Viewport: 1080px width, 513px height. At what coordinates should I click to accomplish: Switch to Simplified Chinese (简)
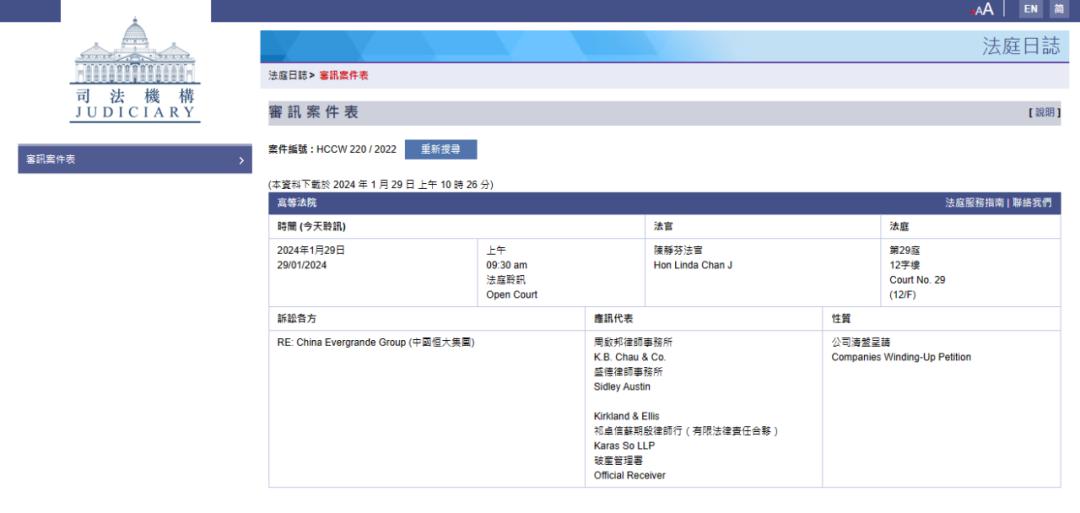[x=1059, y=9]
